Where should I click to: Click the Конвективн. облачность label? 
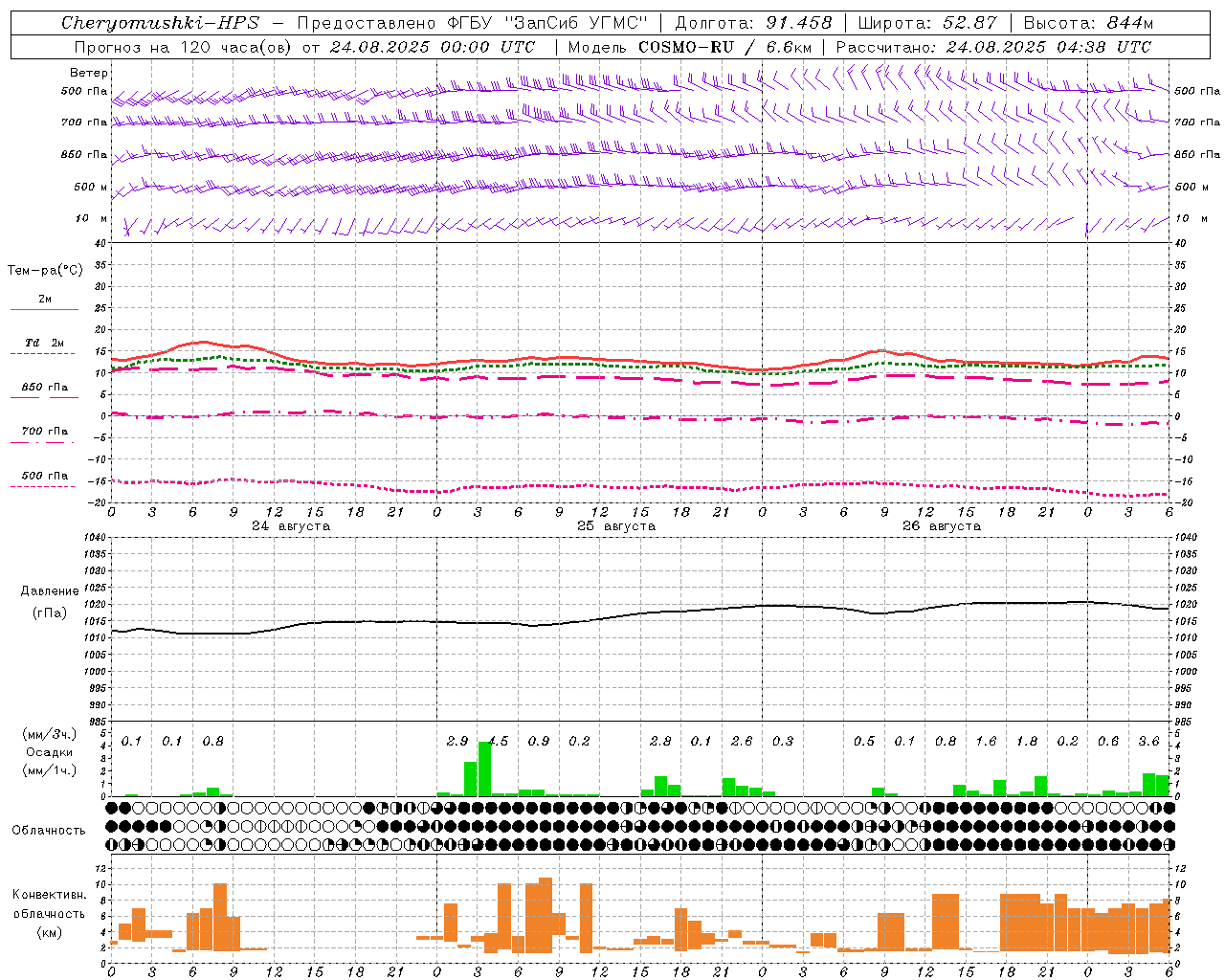[x=49, y=904]
